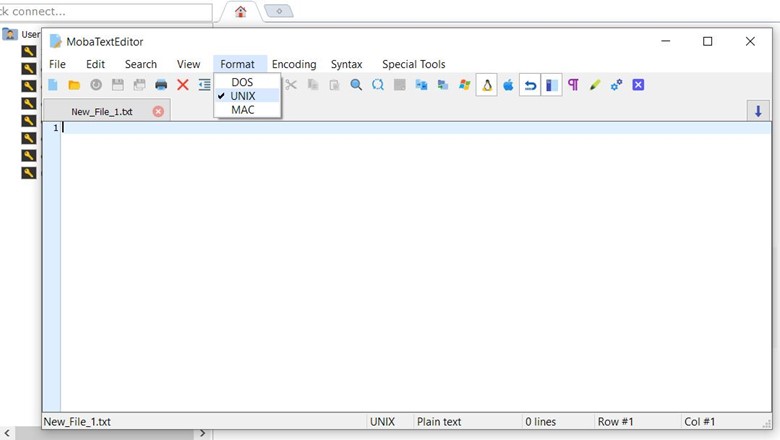Select the checked UNIX format option
This screenshot has width=780, height=440.
pos(247,95)
